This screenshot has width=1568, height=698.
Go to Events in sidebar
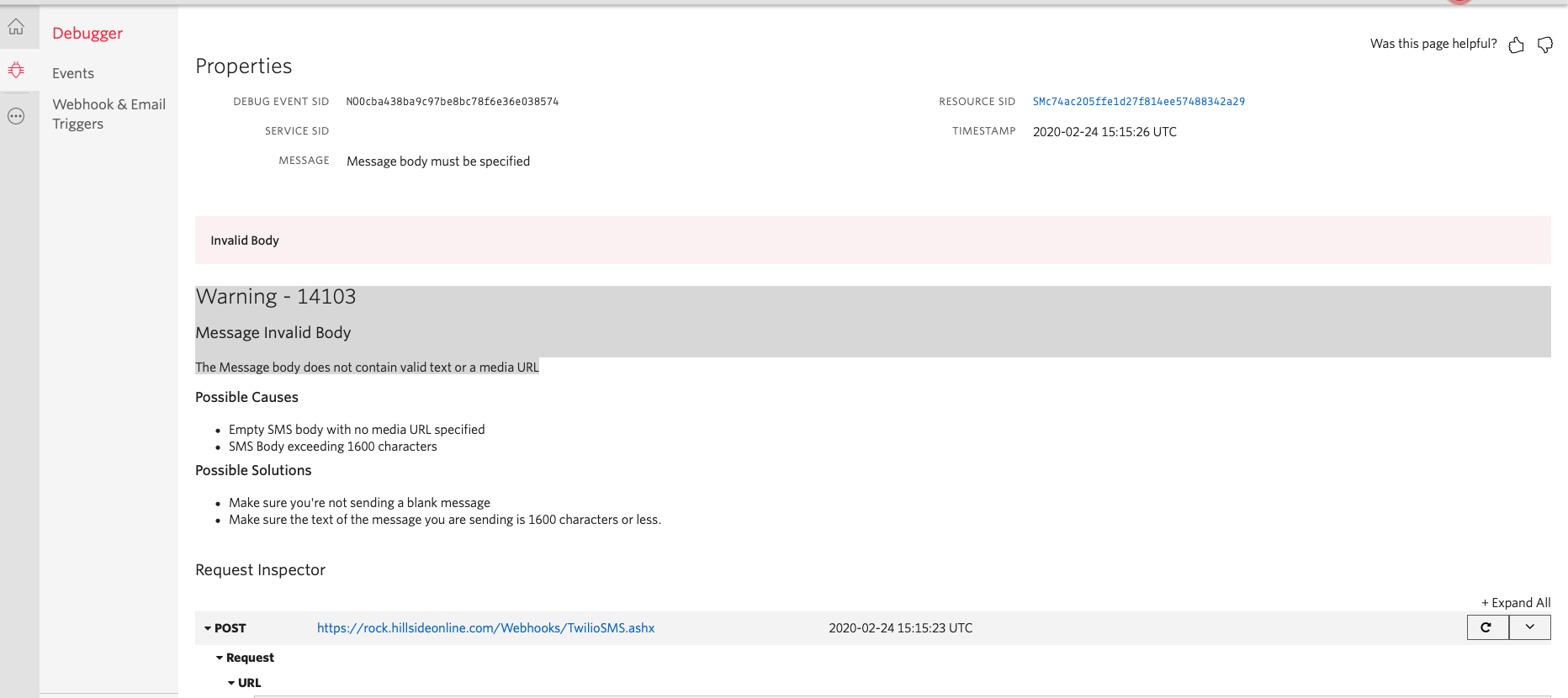(73, 73)
